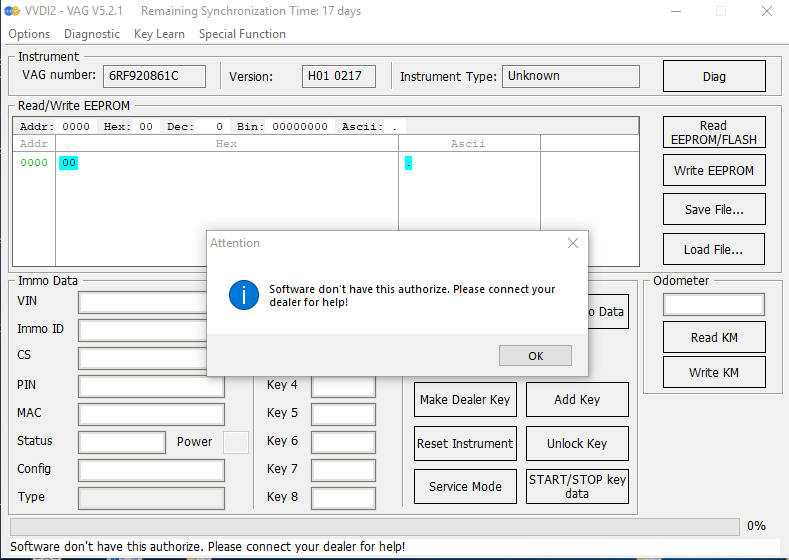Click OK in the Attention dialog

[x=535, y=356]
